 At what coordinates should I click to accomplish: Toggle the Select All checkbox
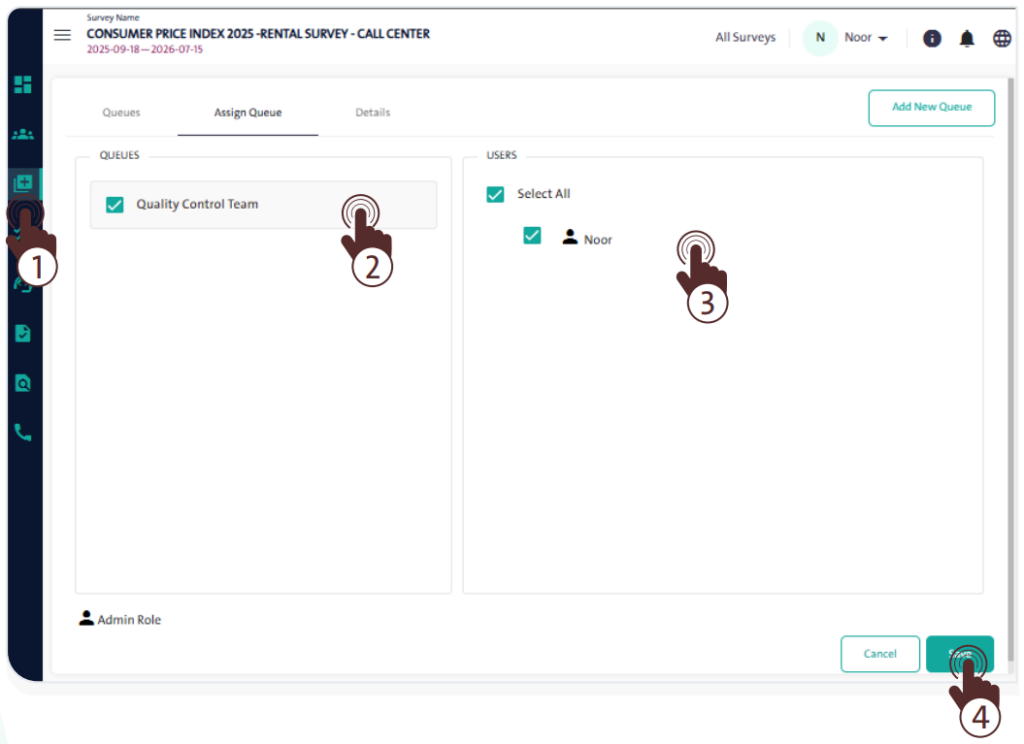pyautogui.click(x=495, y=194)
